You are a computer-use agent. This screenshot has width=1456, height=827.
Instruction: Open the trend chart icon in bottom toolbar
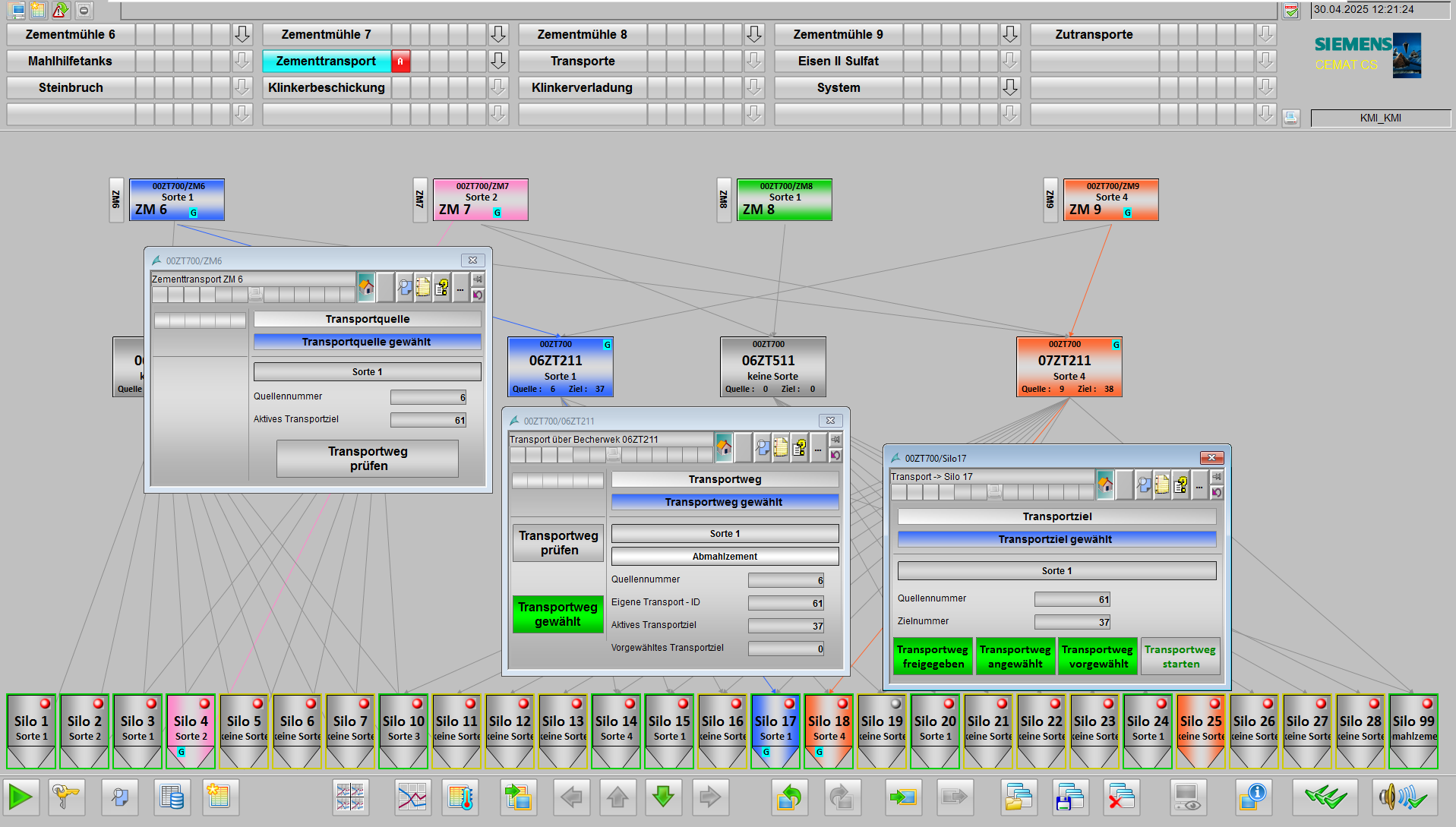412,797
